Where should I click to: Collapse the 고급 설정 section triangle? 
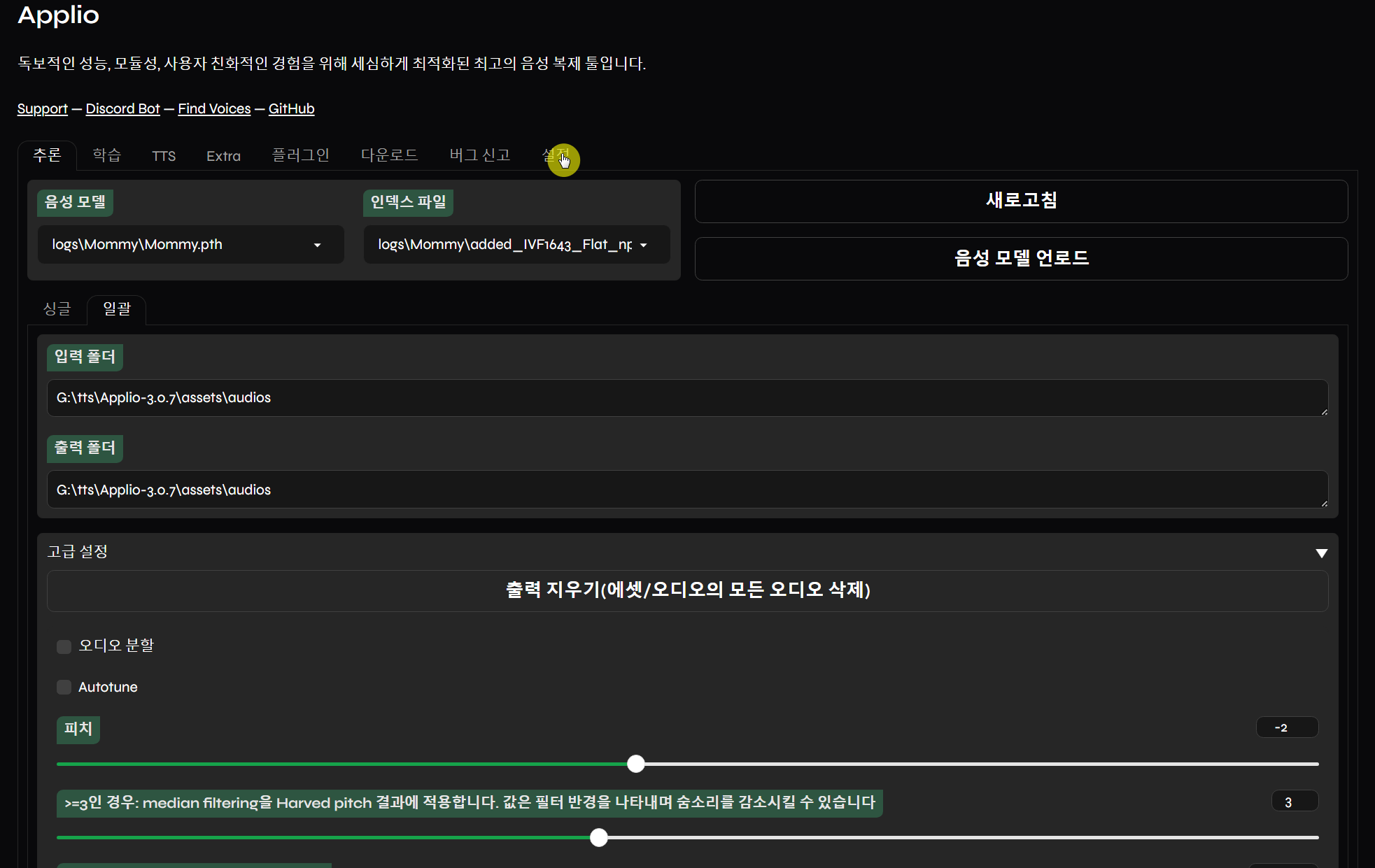1321,553
